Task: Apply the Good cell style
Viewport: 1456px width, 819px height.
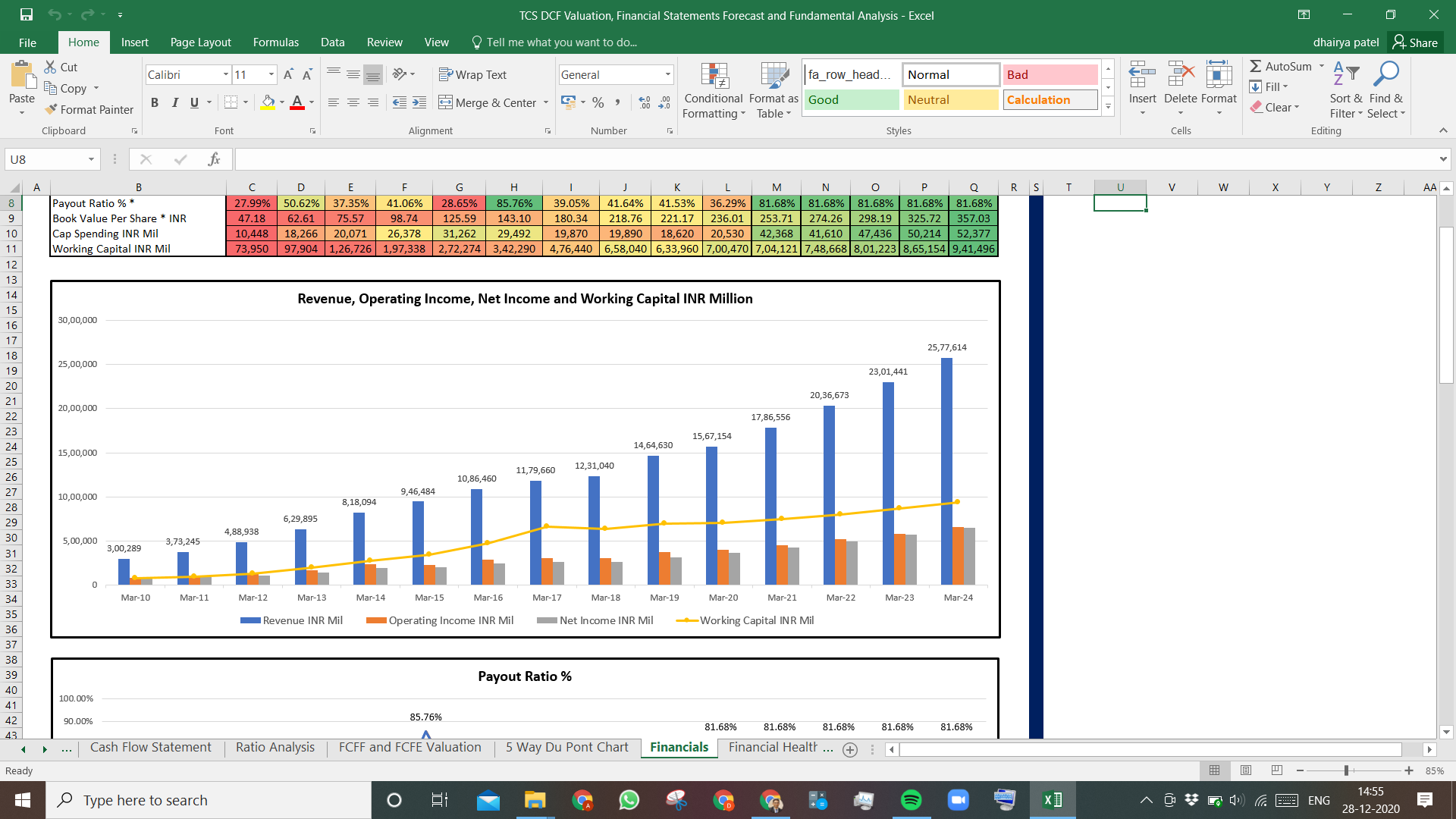Action: (x=851, y=100)
